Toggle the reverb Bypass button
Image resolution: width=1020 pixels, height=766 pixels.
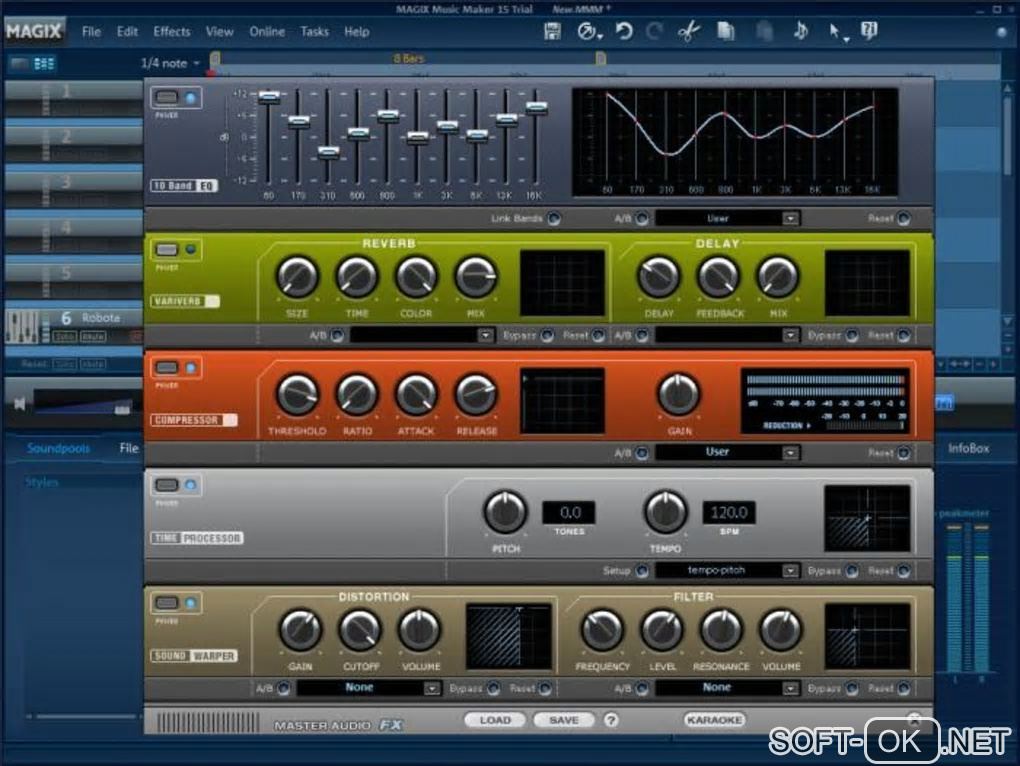click(x=547, y=336)
